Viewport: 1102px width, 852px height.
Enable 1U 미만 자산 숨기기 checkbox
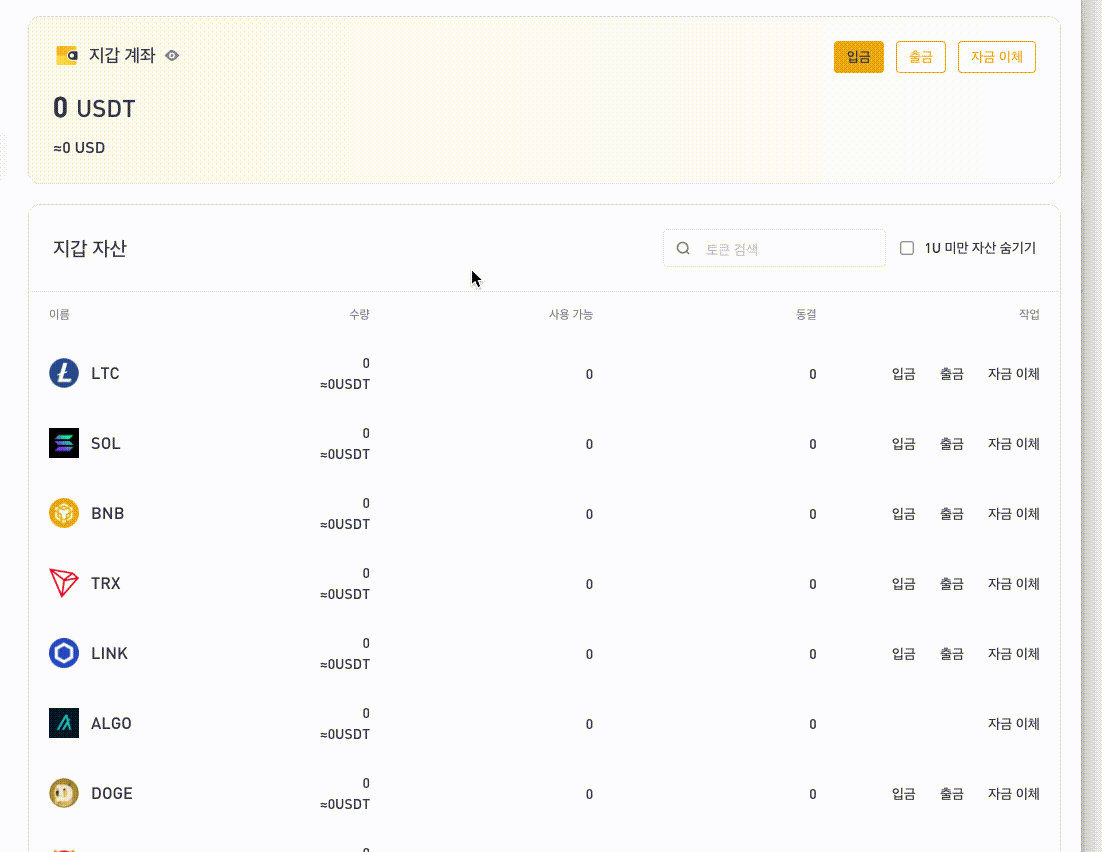pos(907,248)
